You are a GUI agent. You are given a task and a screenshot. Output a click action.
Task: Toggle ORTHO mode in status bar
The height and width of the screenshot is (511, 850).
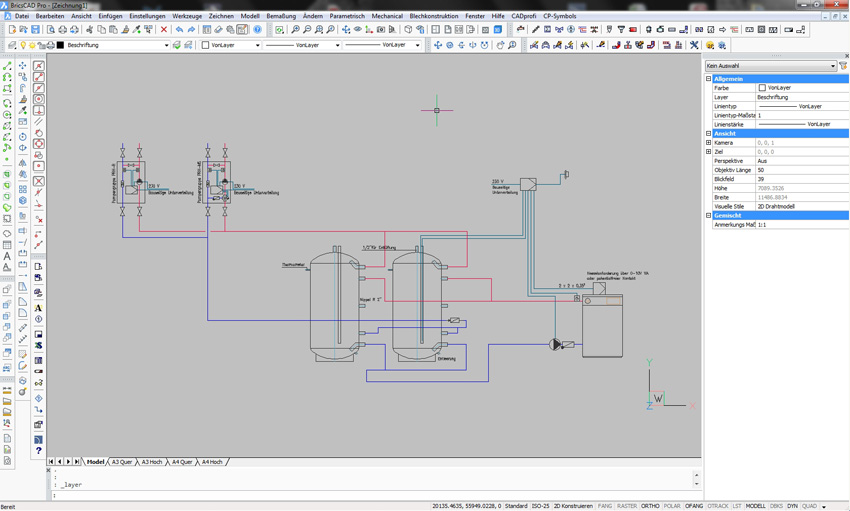[x=650, y=506]
